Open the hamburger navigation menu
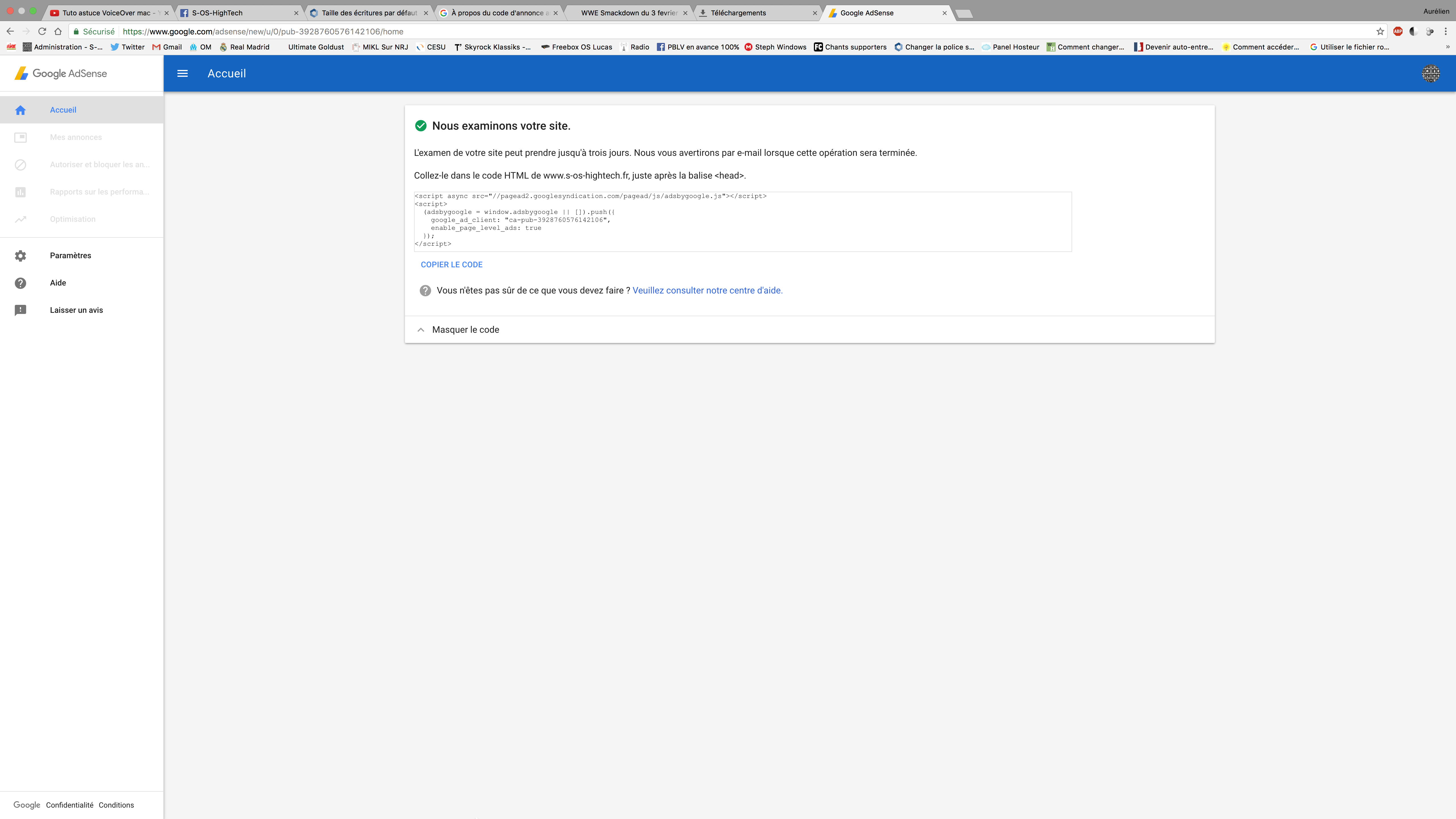Viewport: 1456px width, 819px height. click(182, 73)
